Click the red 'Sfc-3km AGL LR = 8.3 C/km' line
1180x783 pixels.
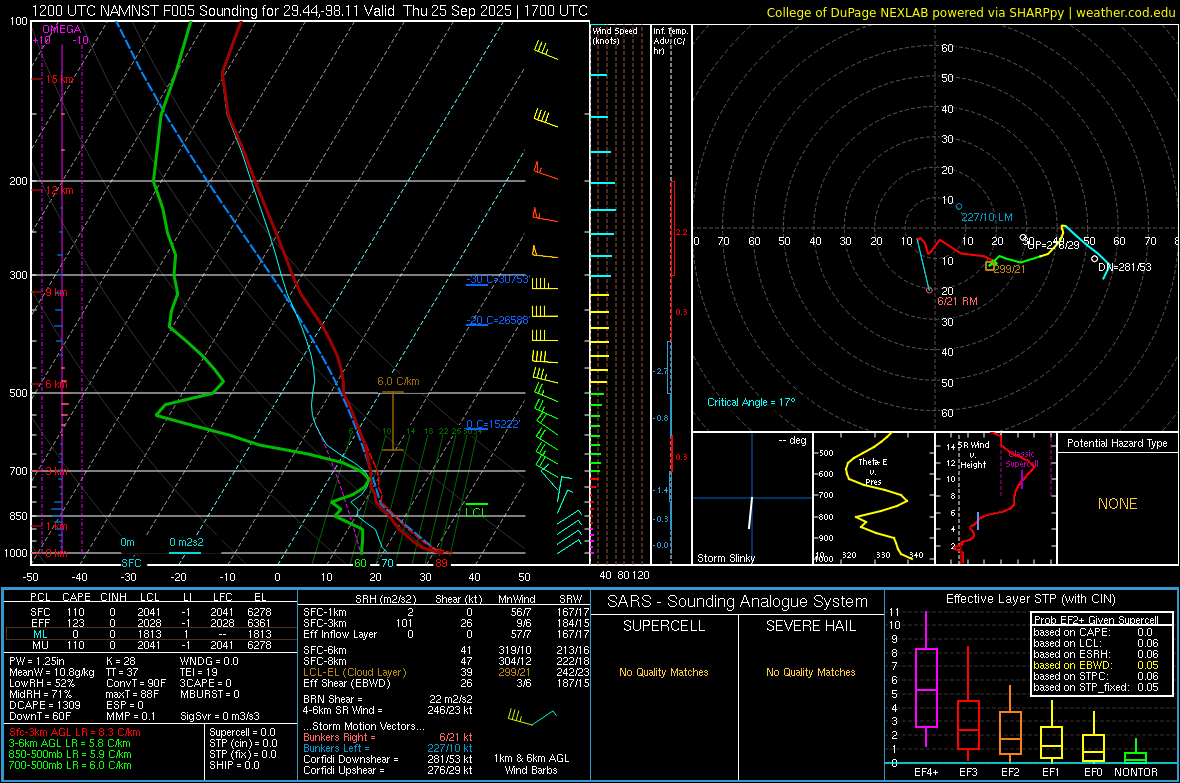coord(75,732)
